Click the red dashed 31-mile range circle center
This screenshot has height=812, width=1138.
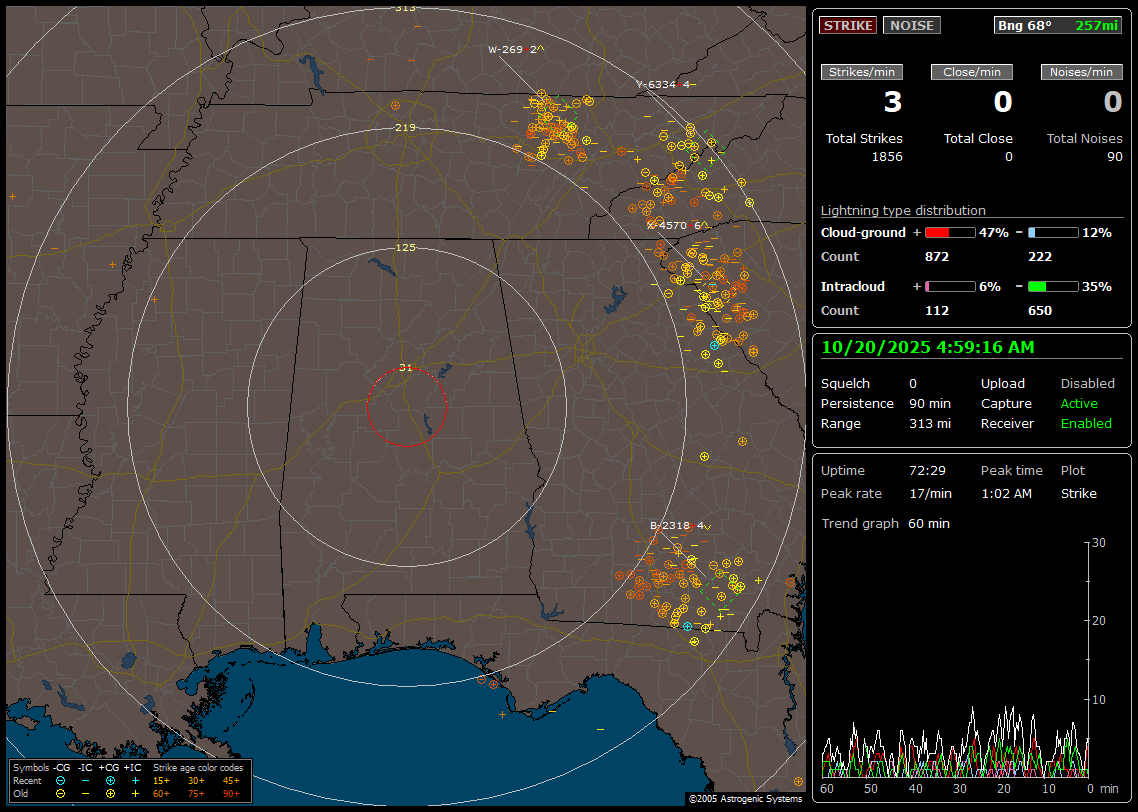406,406
